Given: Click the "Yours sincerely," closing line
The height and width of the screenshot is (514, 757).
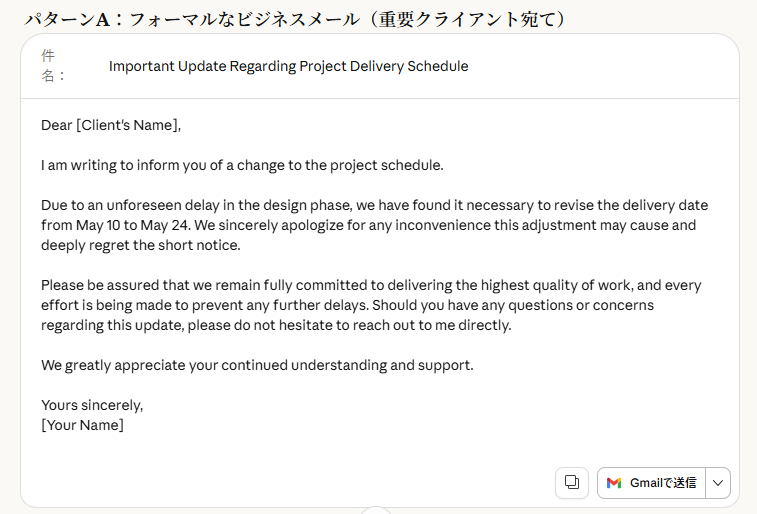Looking at the screenshot, I should [92, 405].
